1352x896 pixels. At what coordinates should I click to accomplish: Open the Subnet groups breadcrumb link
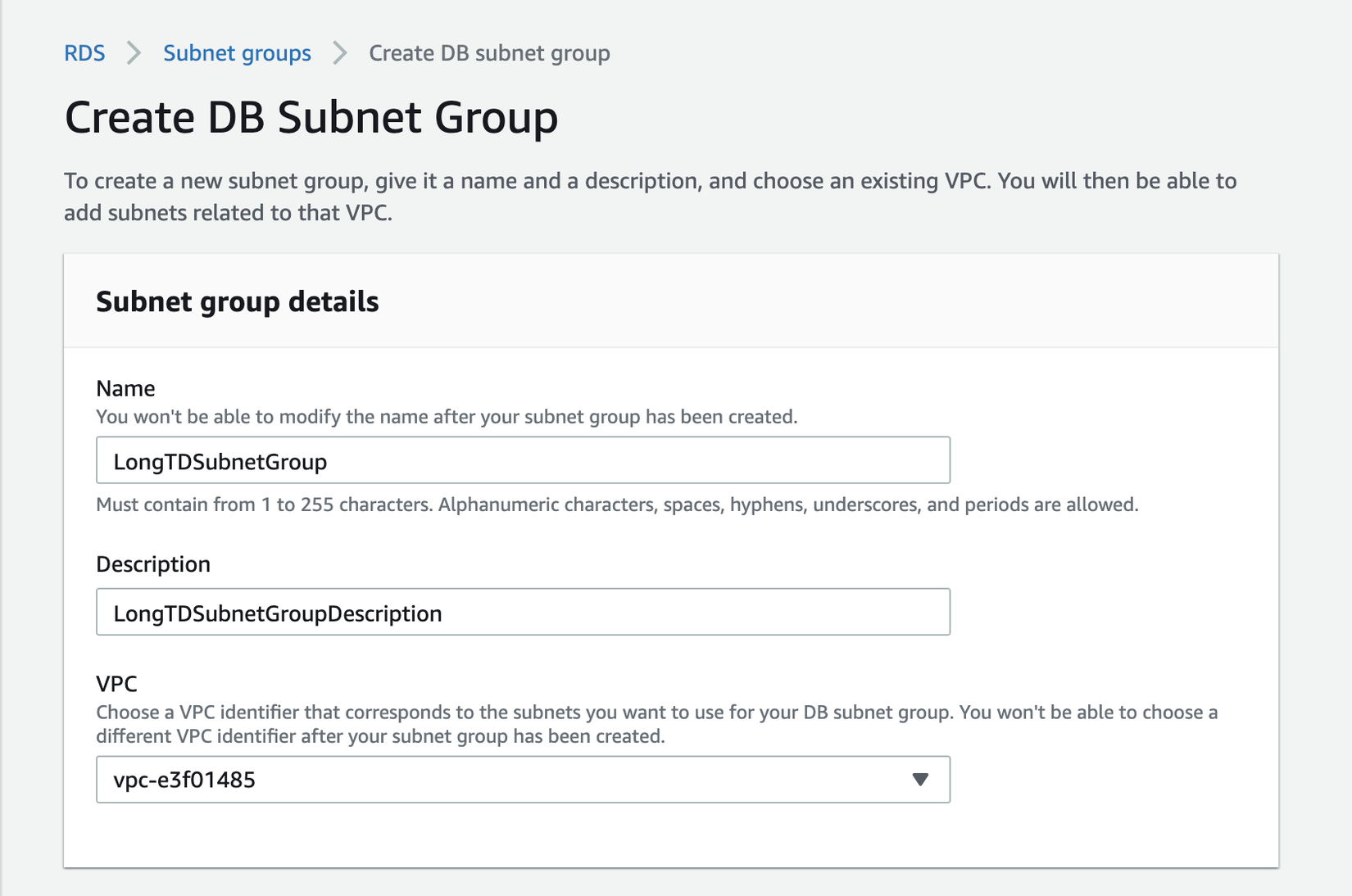click(x=237, y=53)
